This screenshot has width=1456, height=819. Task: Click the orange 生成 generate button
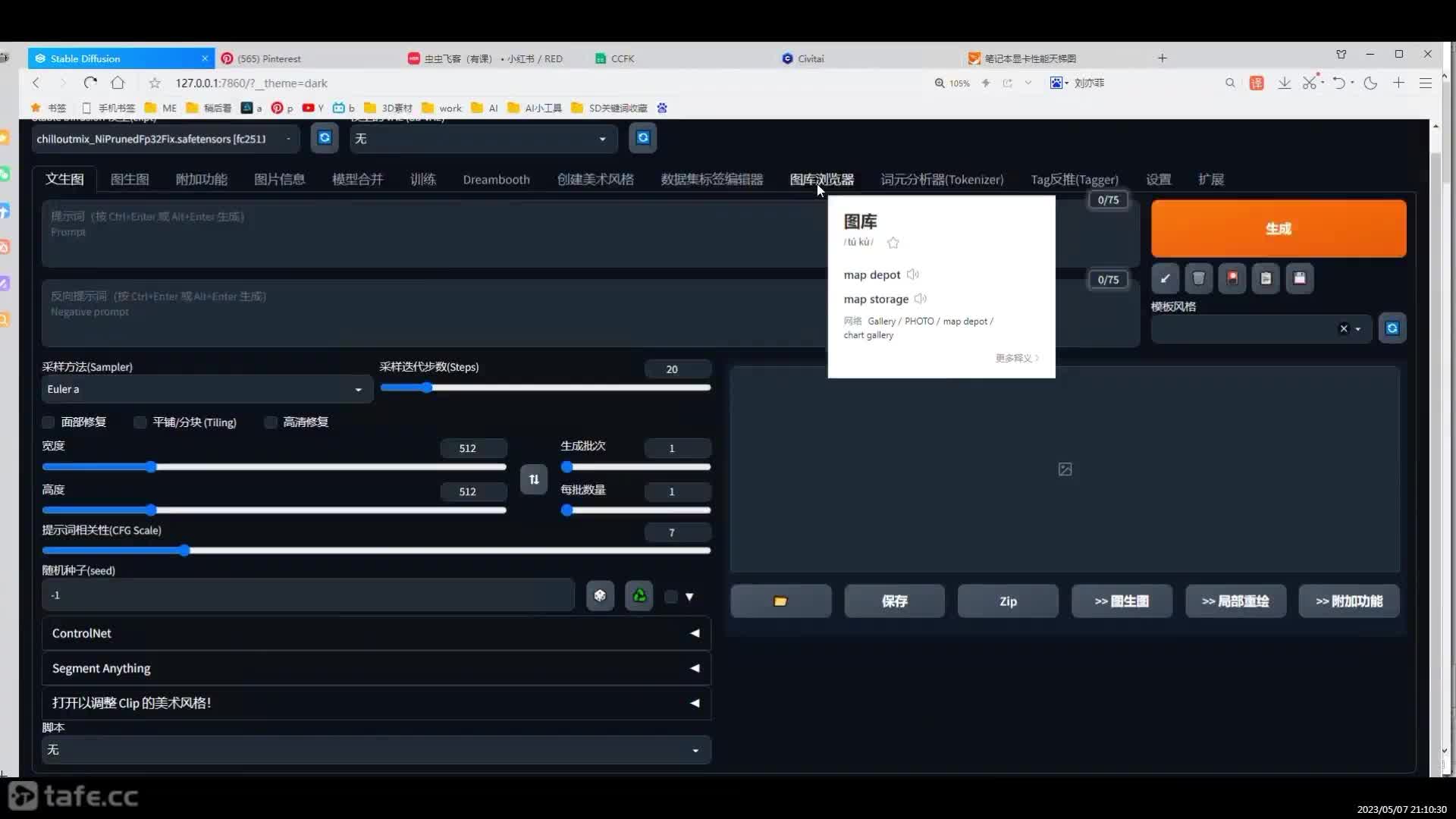pyautogui.click(x=1279, y=228)
